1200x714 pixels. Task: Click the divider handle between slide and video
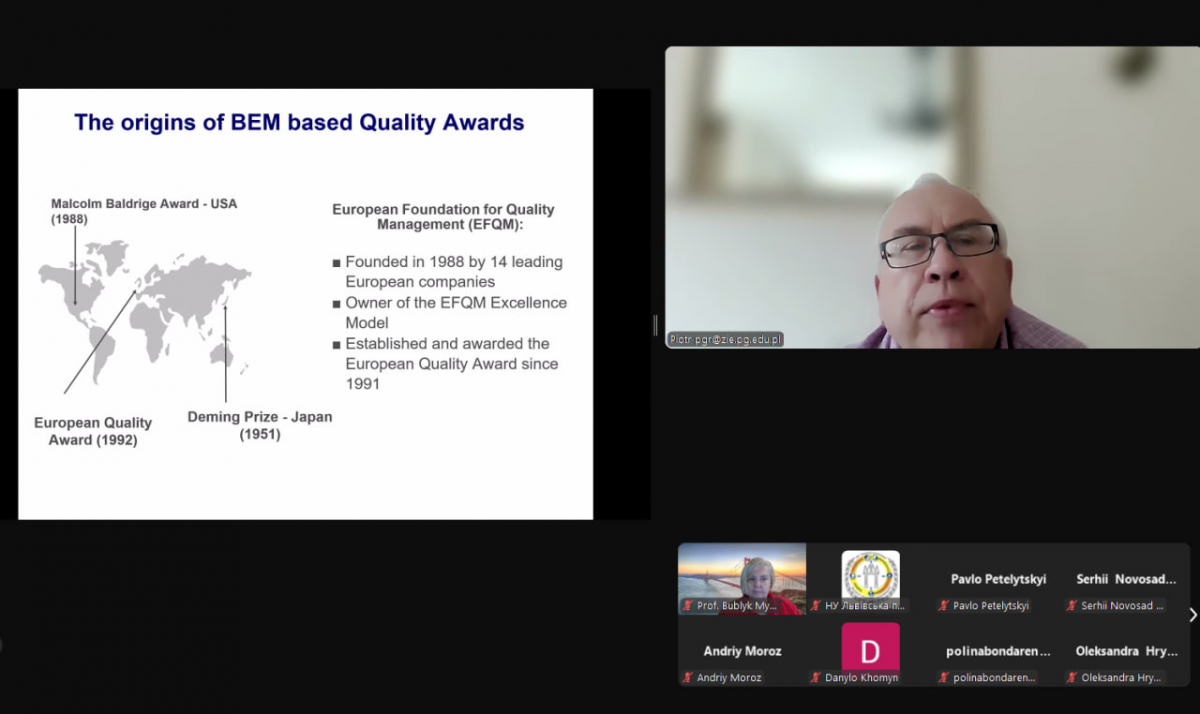pyautogui.click(x=656, y=325)
